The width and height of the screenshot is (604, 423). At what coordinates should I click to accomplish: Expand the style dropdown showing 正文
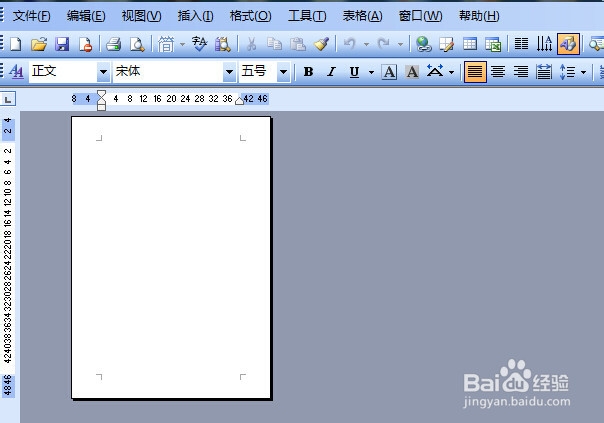point(103,72)
